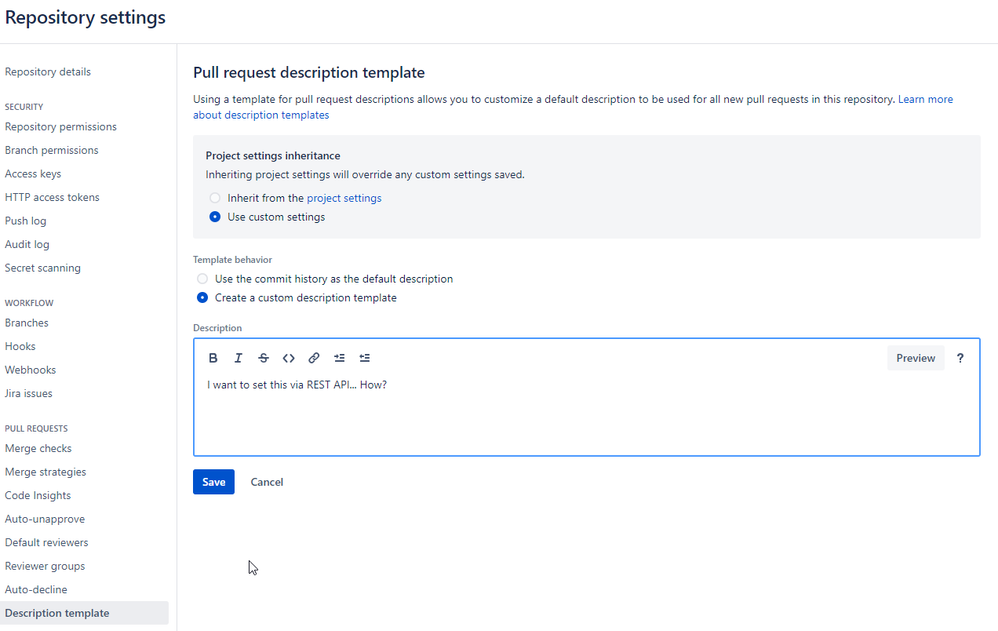The image size is (998, 631).
Task: Click the second list icon in editor toolbar
Action: (x=365, y=358)
